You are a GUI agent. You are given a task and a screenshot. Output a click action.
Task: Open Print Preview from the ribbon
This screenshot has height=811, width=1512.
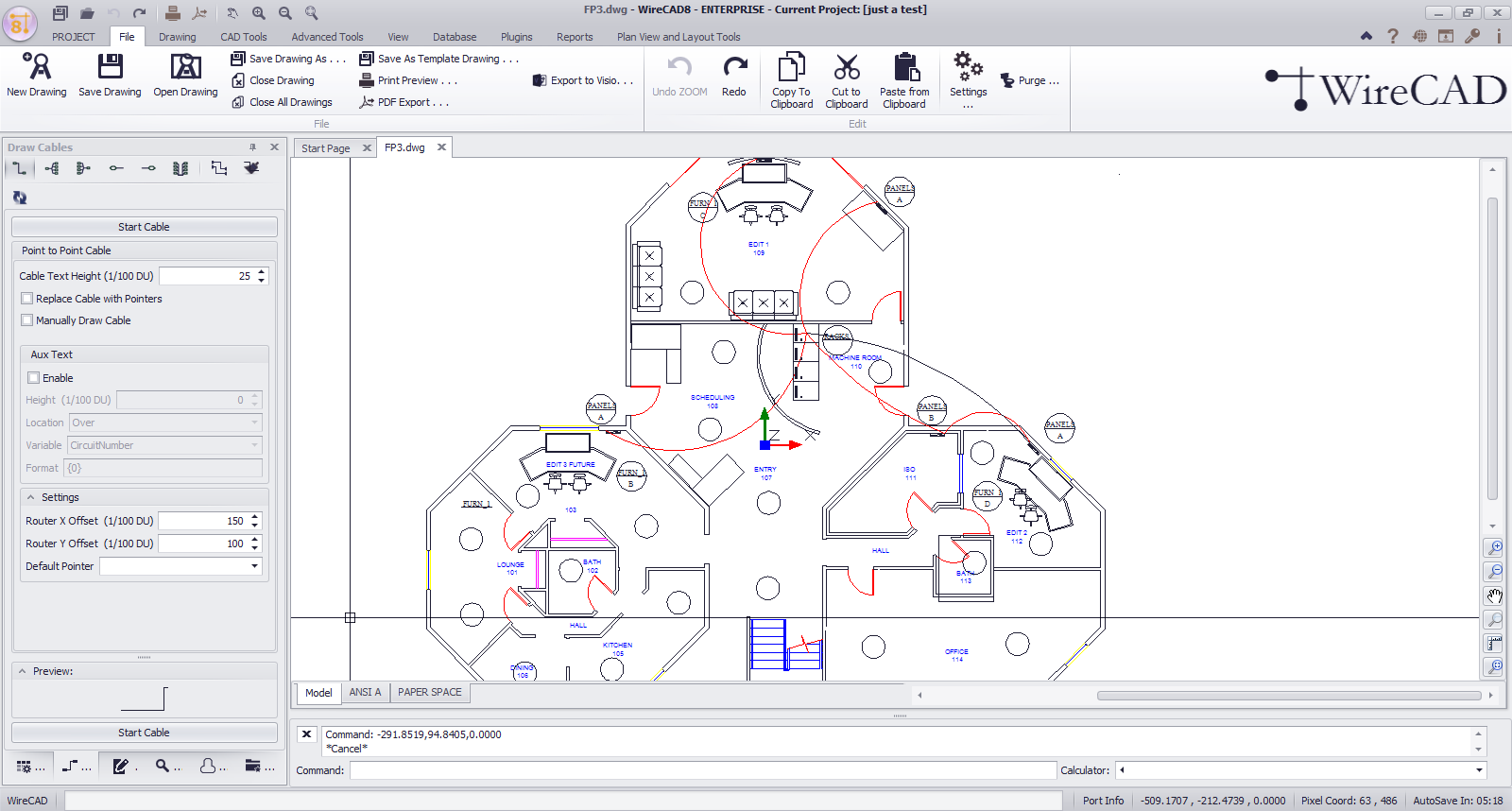coord(408,80)
